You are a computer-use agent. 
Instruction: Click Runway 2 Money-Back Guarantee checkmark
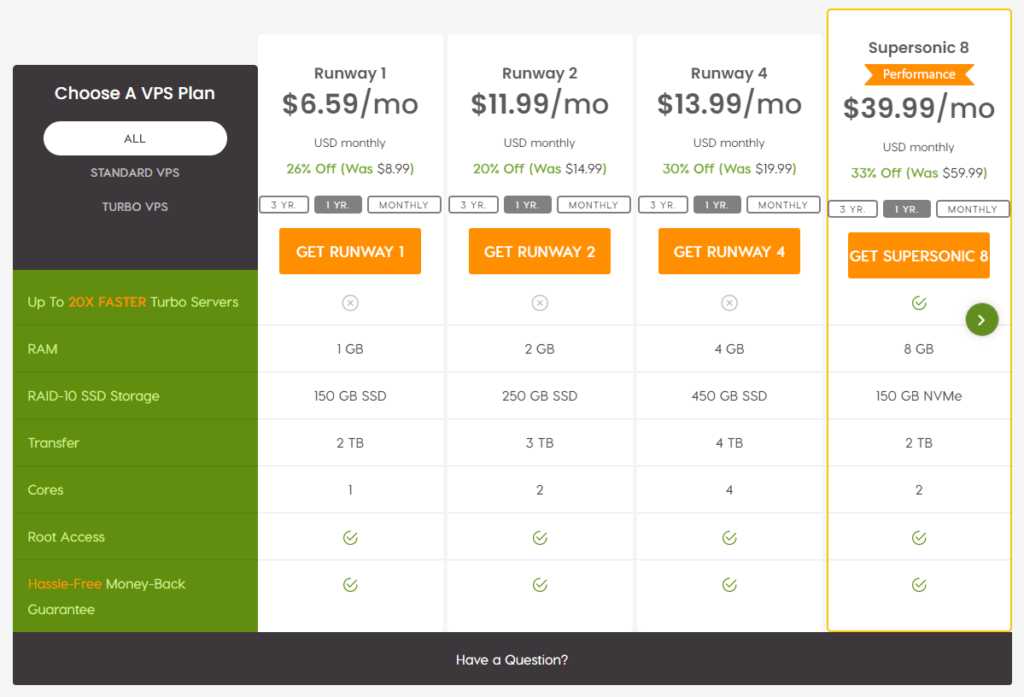[539, 585]
